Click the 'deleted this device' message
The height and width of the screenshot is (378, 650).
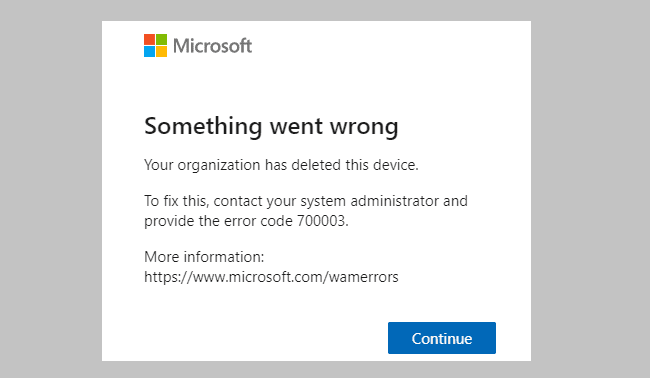point(354,165)
